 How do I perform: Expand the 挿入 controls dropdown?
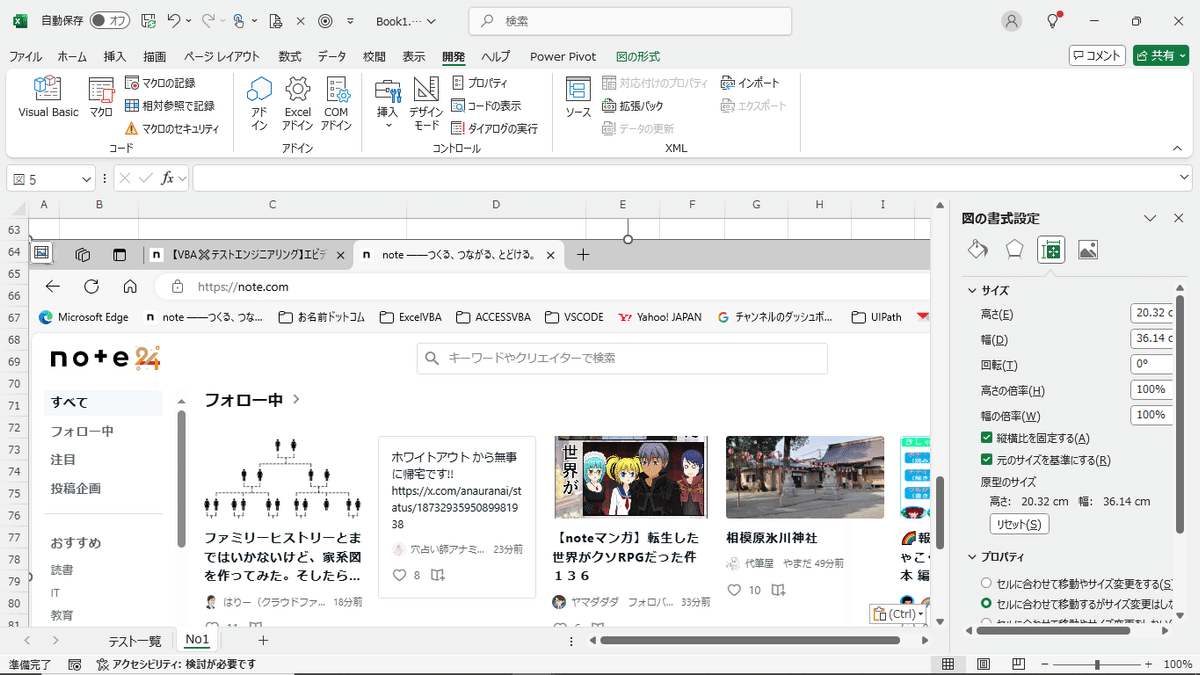pos(388,126)
